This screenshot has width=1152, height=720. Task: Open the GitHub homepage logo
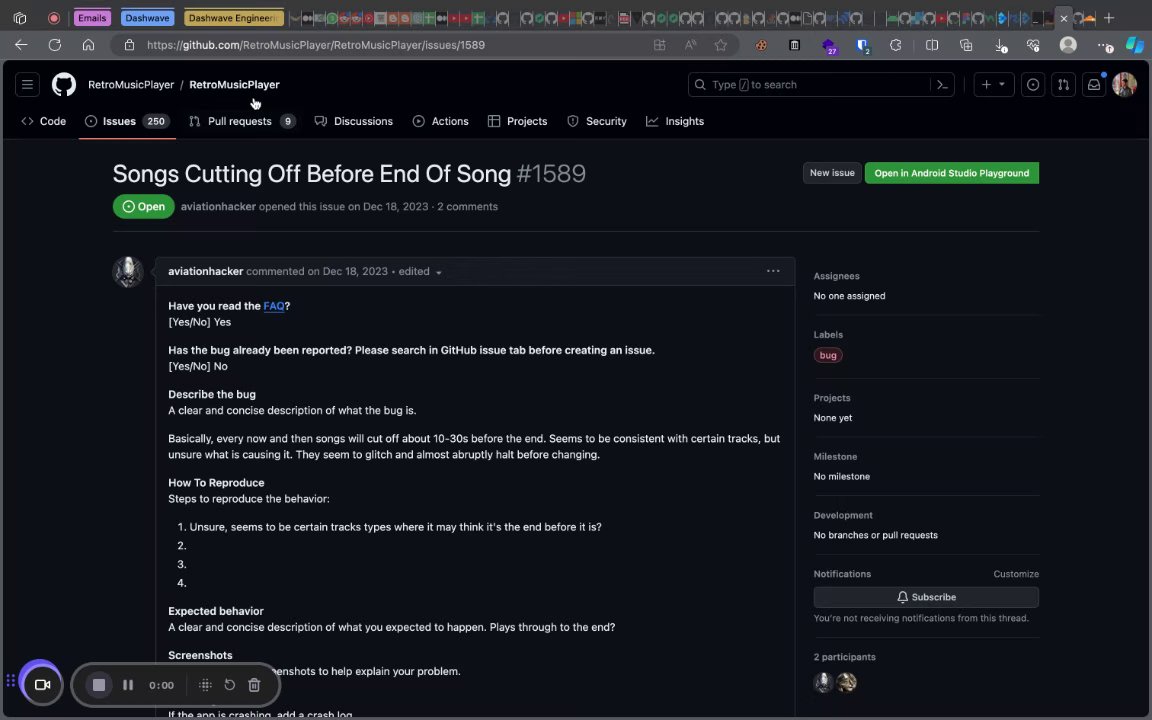coord(64,84)
